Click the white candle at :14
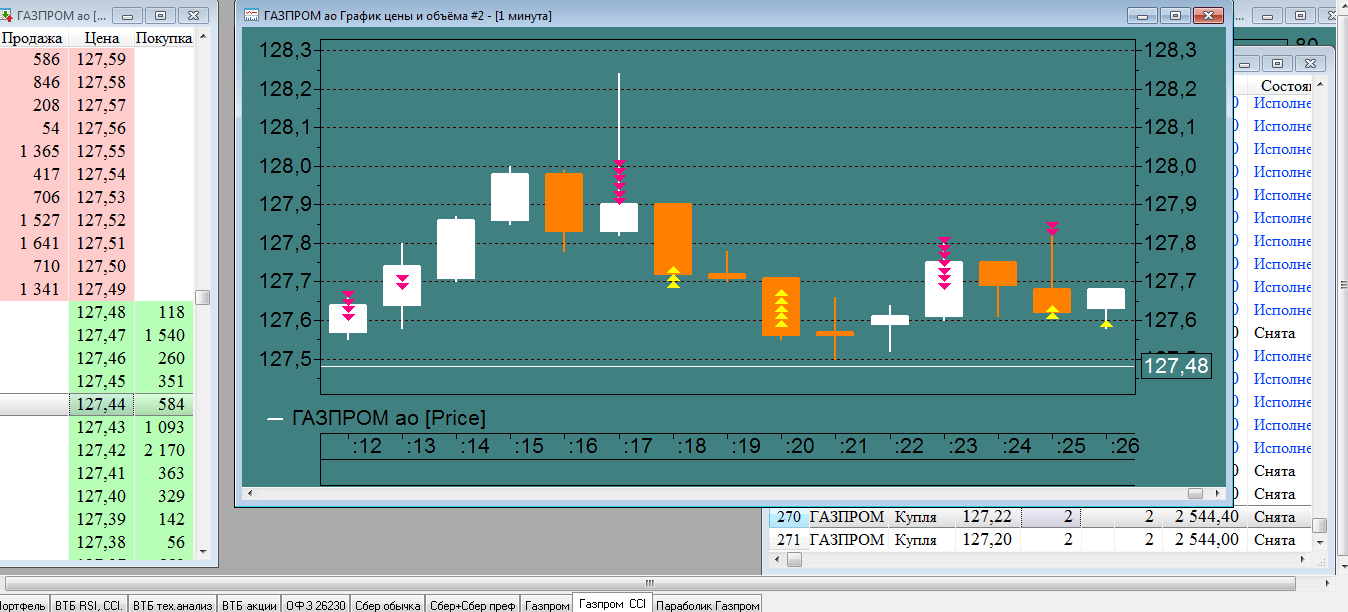1348x612 pixels. coord(456,249)
